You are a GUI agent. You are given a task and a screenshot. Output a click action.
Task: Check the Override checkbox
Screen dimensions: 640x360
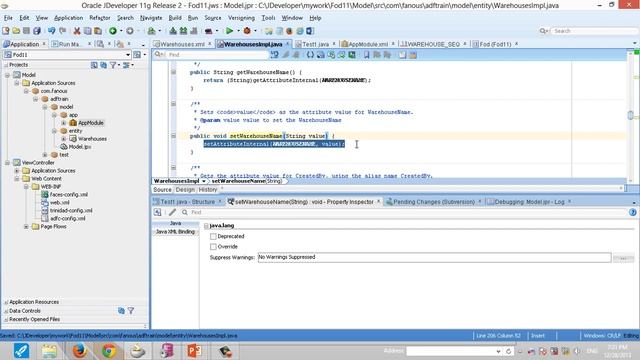point(213,247)
